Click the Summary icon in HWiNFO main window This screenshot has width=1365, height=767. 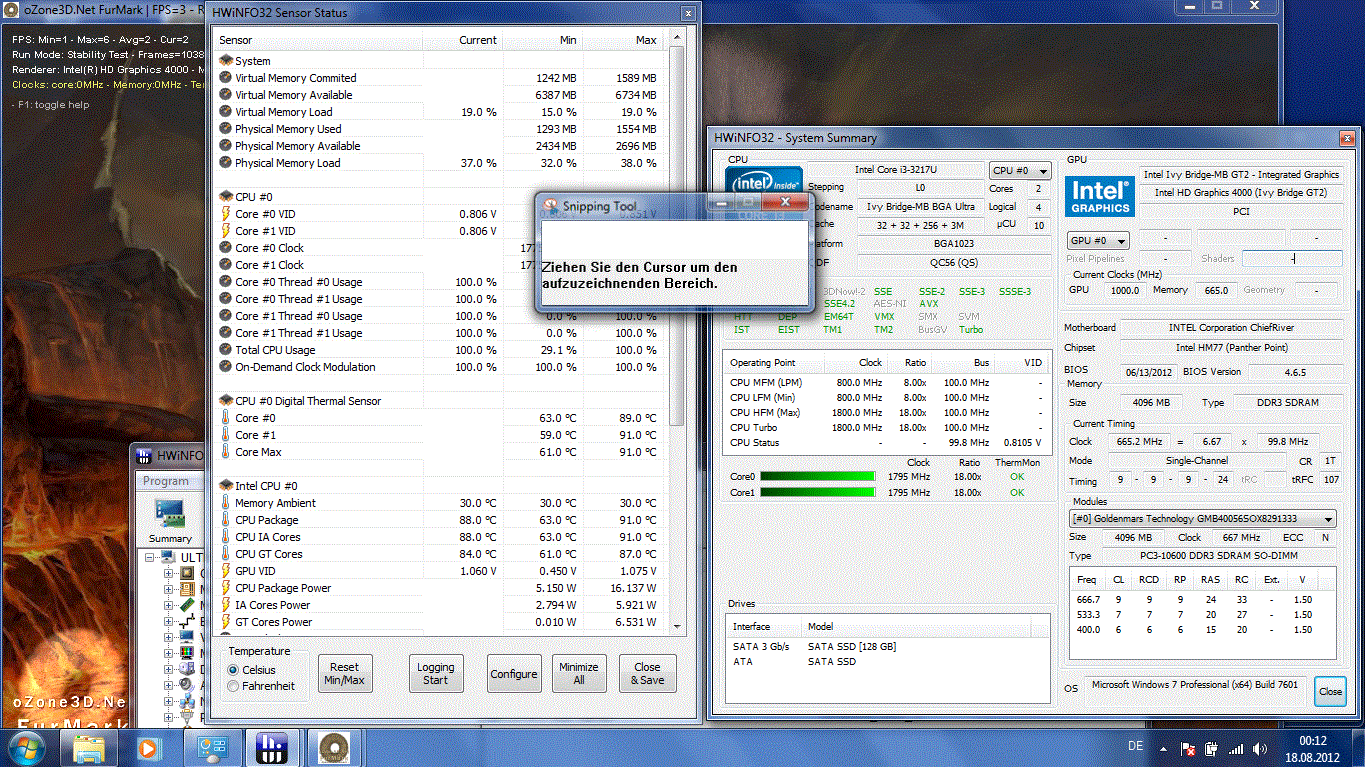coord(170,520)
